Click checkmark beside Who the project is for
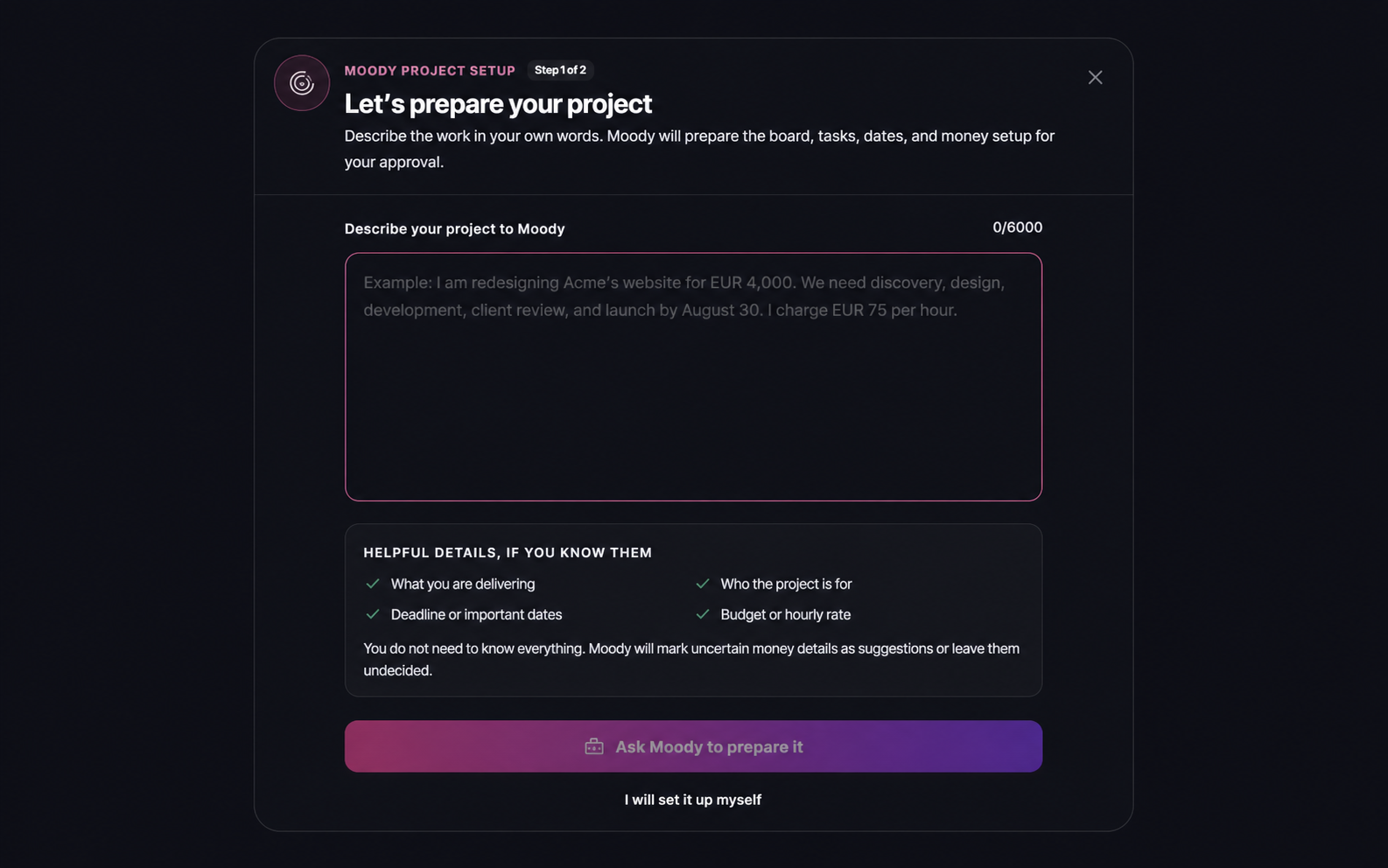This screenshot has width=1388, height=868. tap(703, 584)
